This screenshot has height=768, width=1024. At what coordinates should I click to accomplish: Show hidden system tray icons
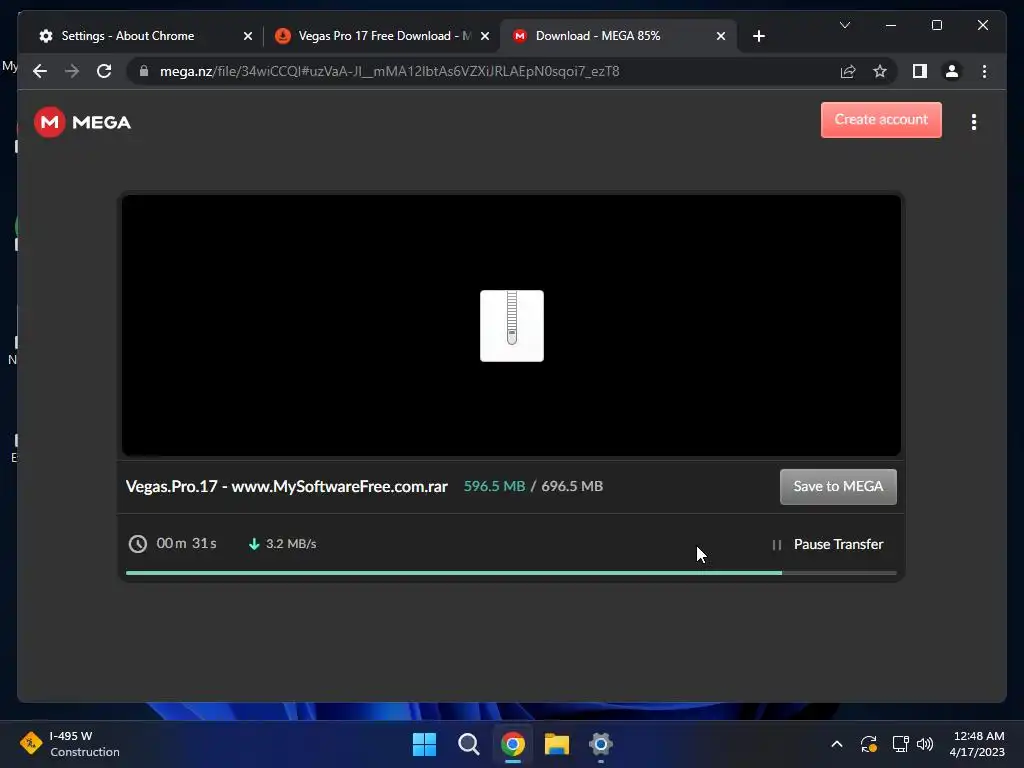pyautogui.click(x=837, y=744)
